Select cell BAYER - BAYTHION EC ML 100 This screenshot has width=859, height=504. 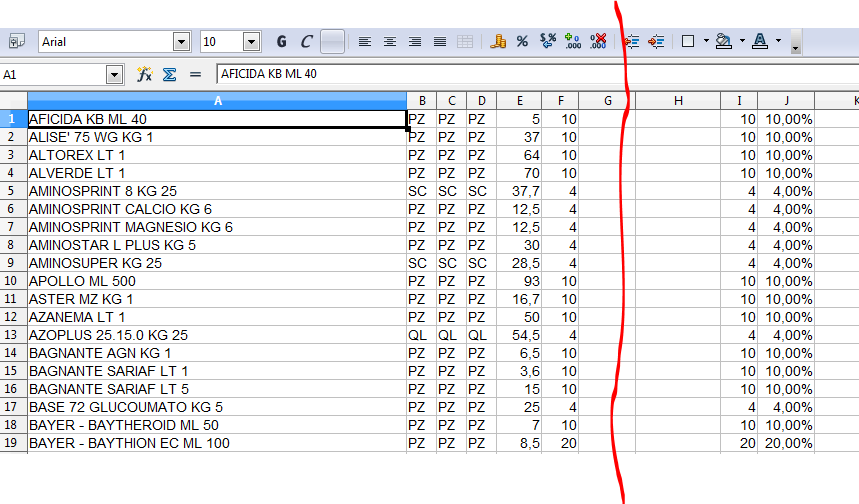pos(217,443)
